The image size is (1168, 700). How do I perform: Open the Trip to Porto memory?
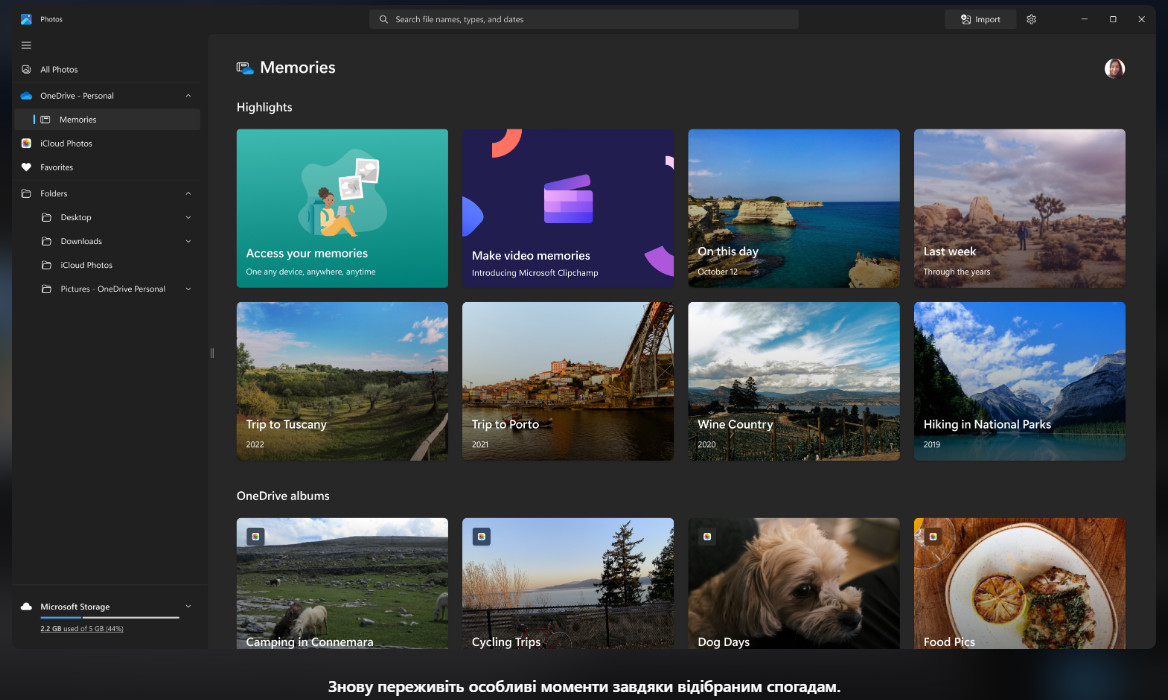pyautogui.click(x=567, y=381)
